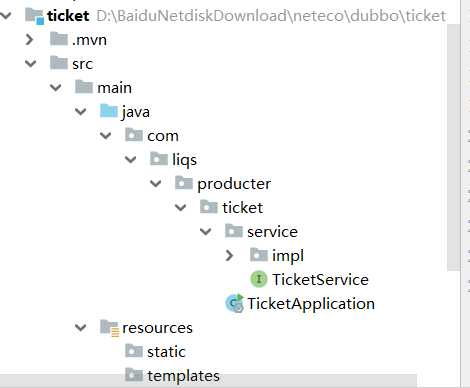Image resolution: width=470 pixels, height=388 pixels.
Task: Click the TicketService interface icon
Action: [x=259, y=279]
